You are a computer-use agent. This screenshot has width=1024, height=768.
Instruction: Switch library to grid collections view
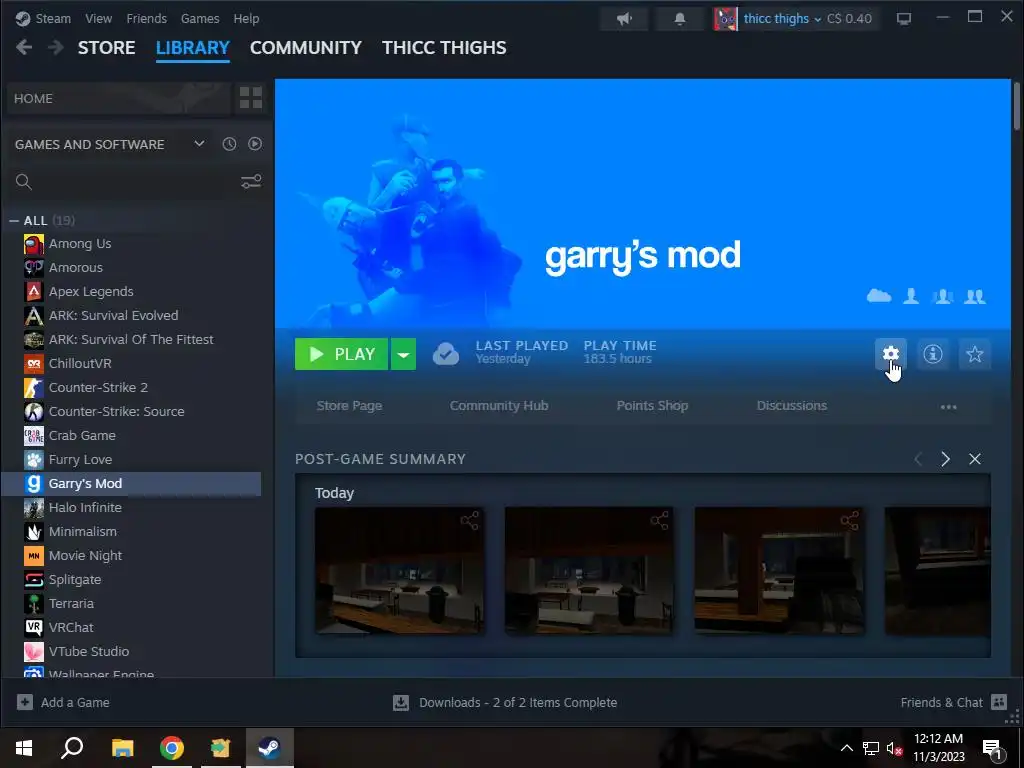click(251, 98)
